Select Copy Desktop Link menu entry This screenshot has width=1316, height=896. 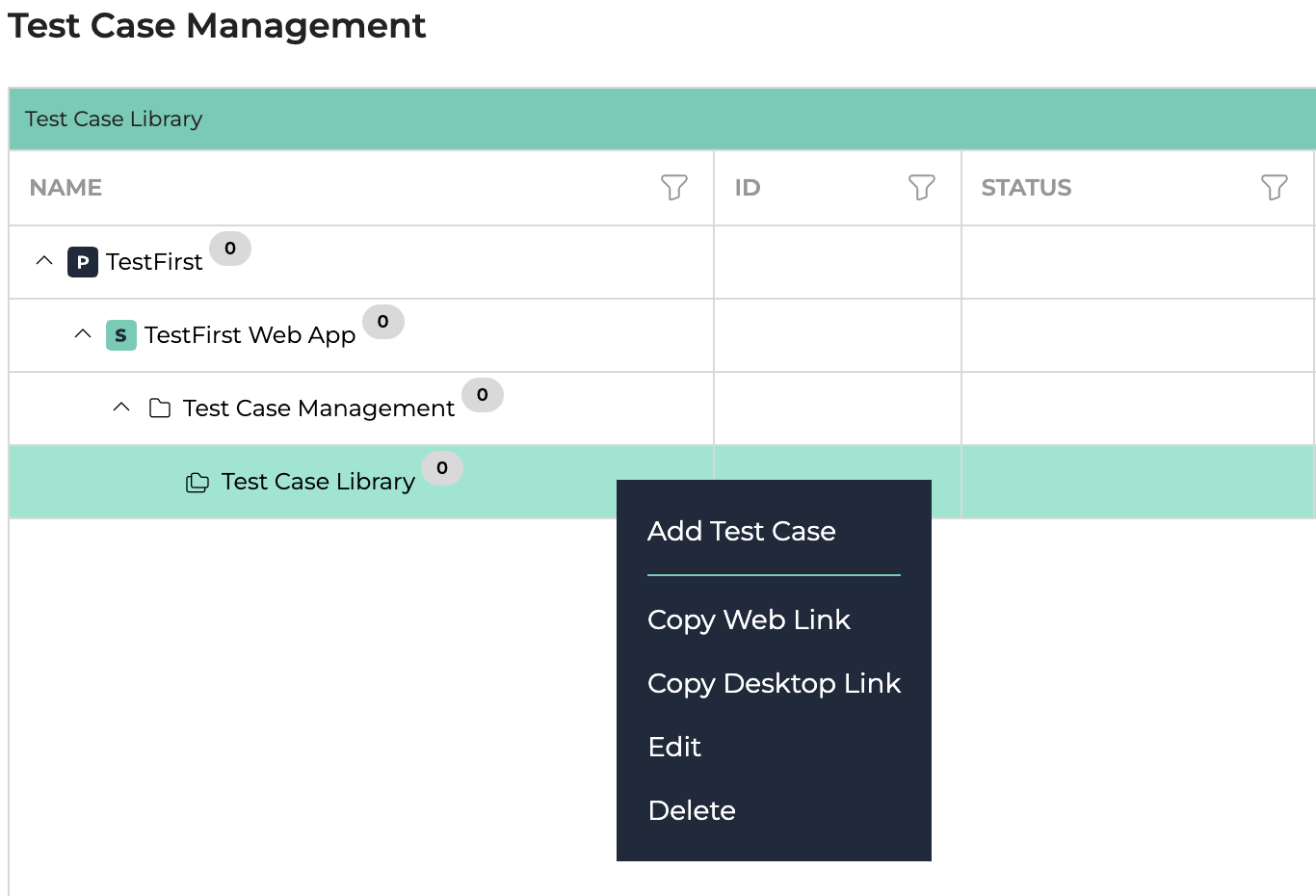pyautogui.click(x=774, y=683)
